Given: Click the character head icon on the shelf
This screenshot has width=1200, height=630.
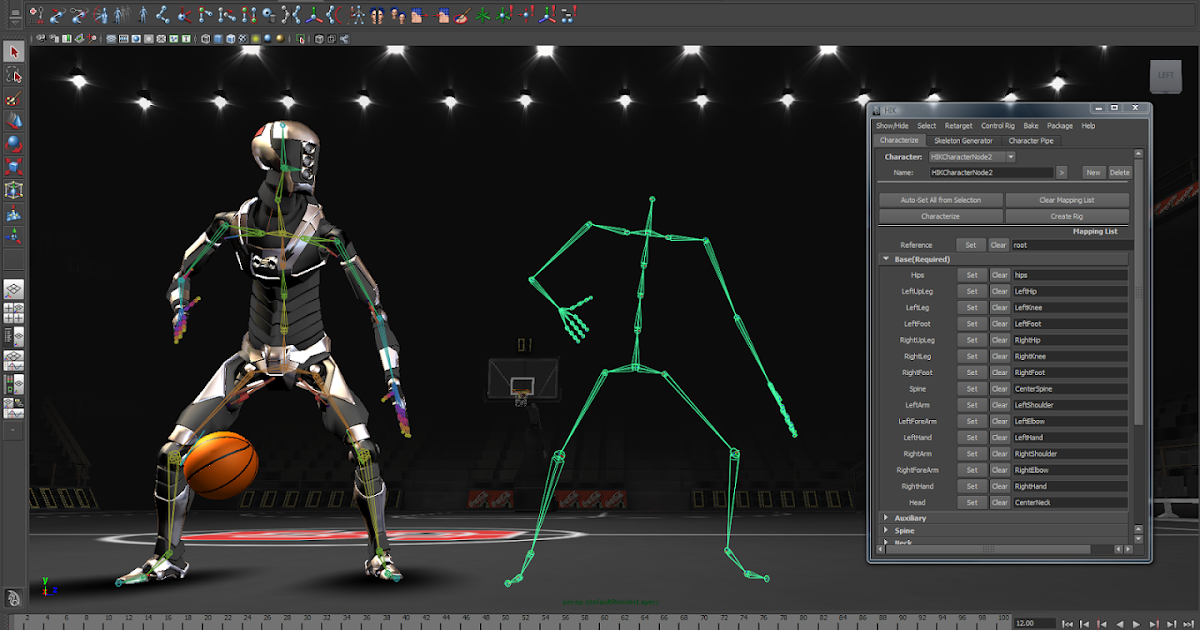Looking at the screenshot, I should tap(377, 14).
